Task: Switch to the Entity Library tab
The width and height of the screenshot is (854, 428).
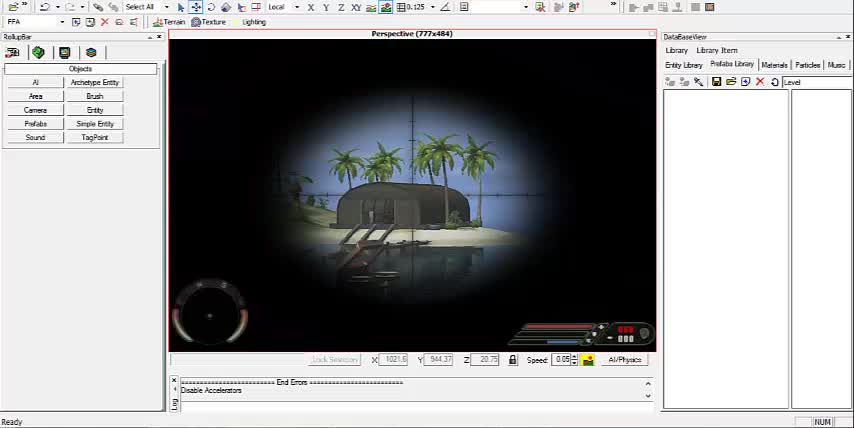Action: (x=684, y=65)
